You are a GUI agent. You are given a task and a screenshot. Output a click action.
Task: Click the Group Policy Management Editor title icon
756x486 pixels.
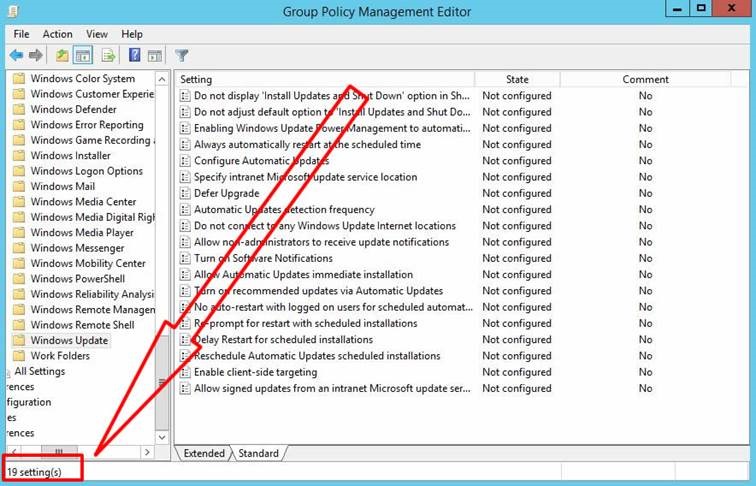point(14,11)
